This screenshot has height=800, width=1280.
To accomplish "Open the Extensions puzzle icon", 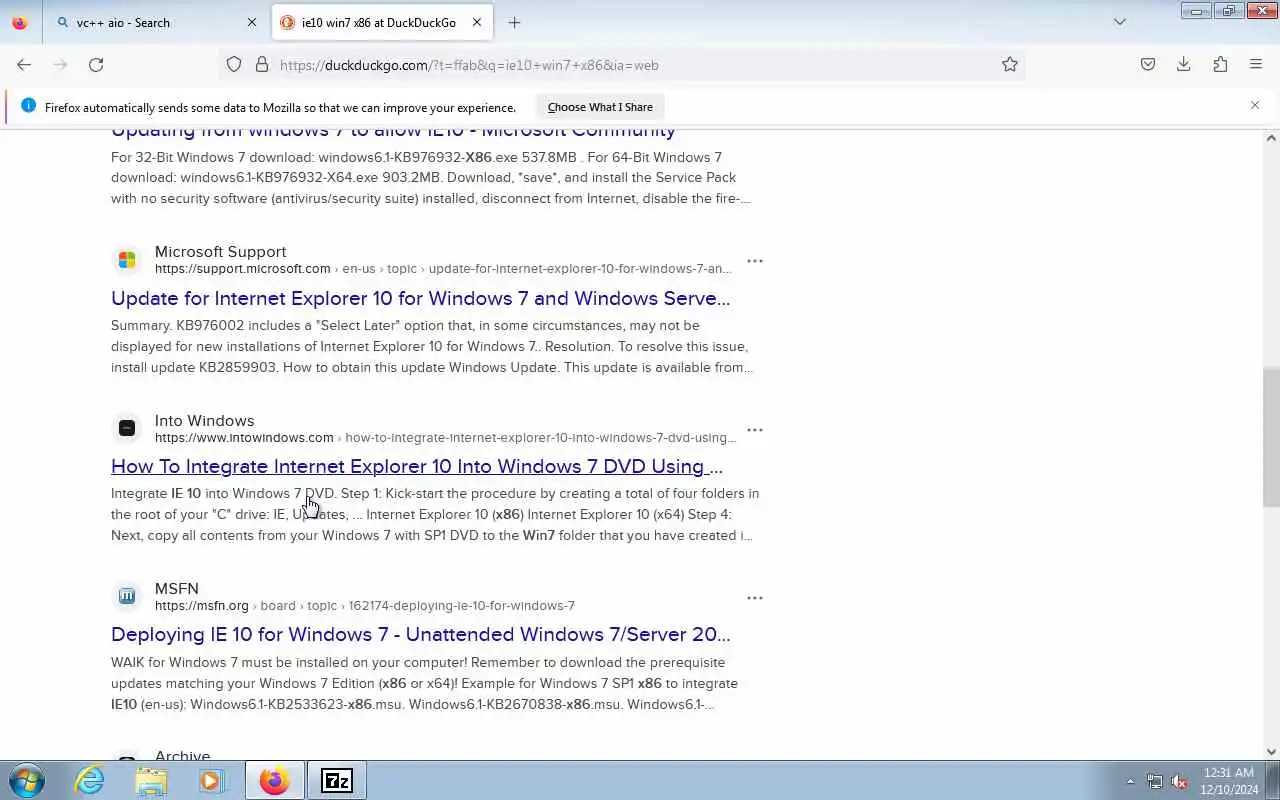I will pyautogui.click(x=1220, y=64).
